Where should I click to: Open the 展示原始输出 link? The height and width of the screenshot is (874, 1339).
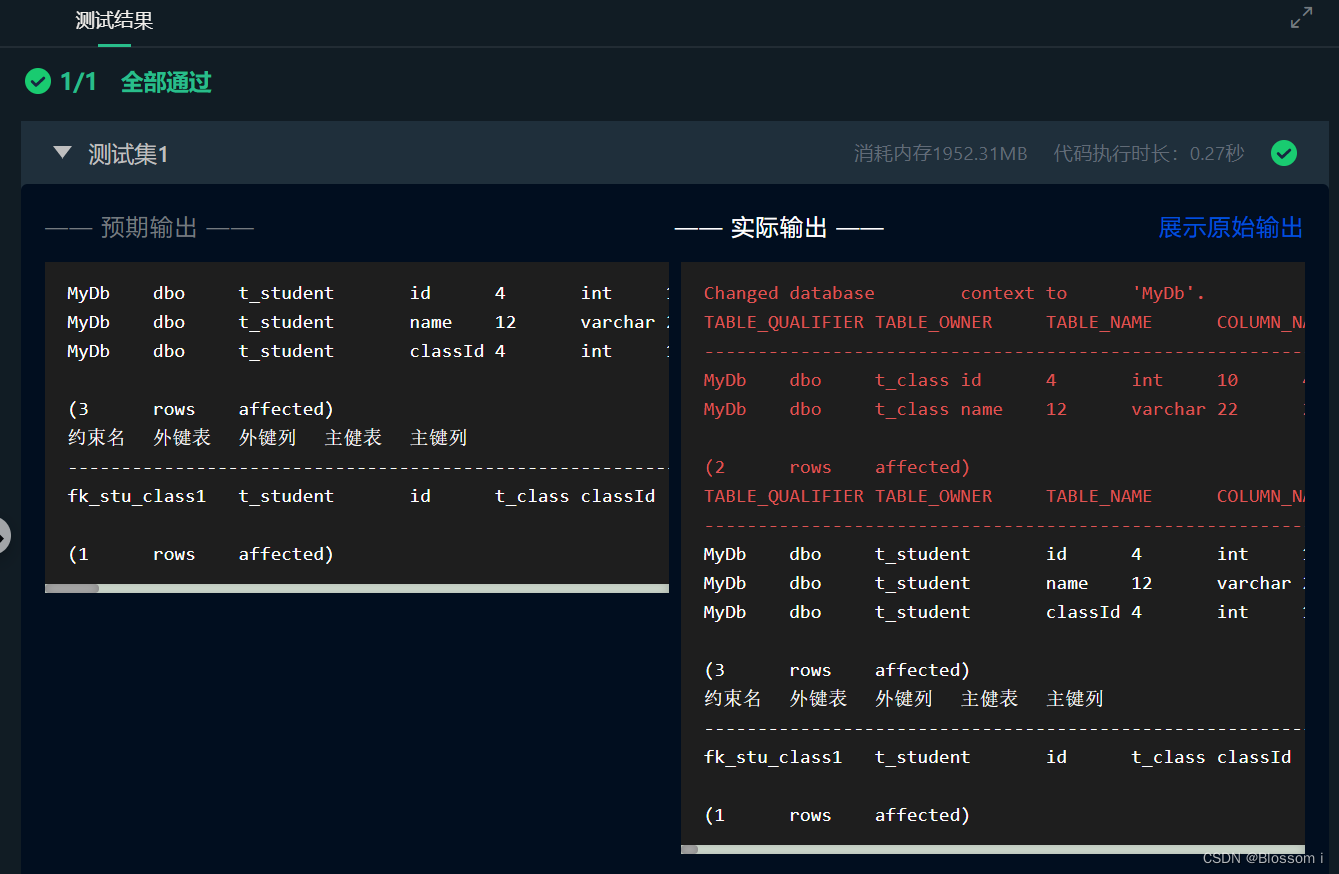point(1230,227)
